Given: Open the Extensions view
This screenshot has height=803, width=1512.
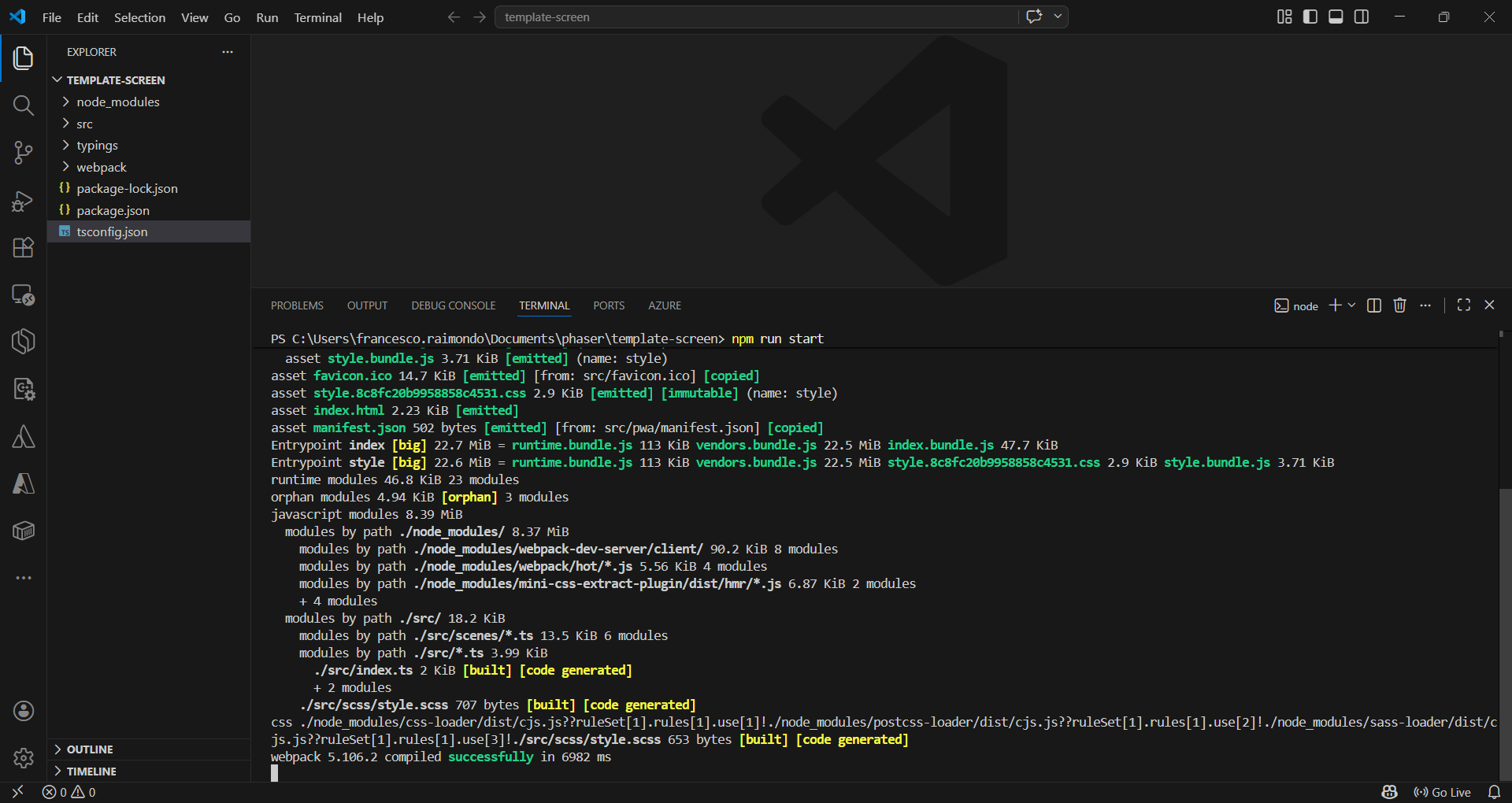Looking at the screenshot, I should tap(24, 248).
